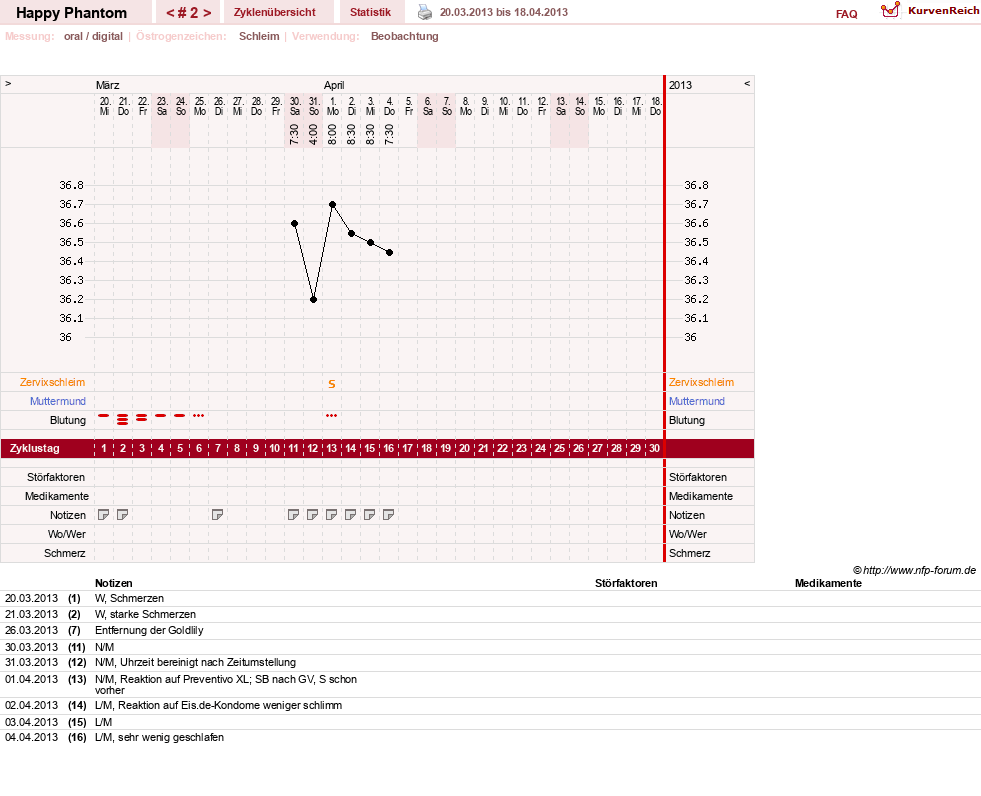This screenshot has width=981, height=796.
Task: Click bleeding marker on cycle day 3
Action: coord(142,417)
